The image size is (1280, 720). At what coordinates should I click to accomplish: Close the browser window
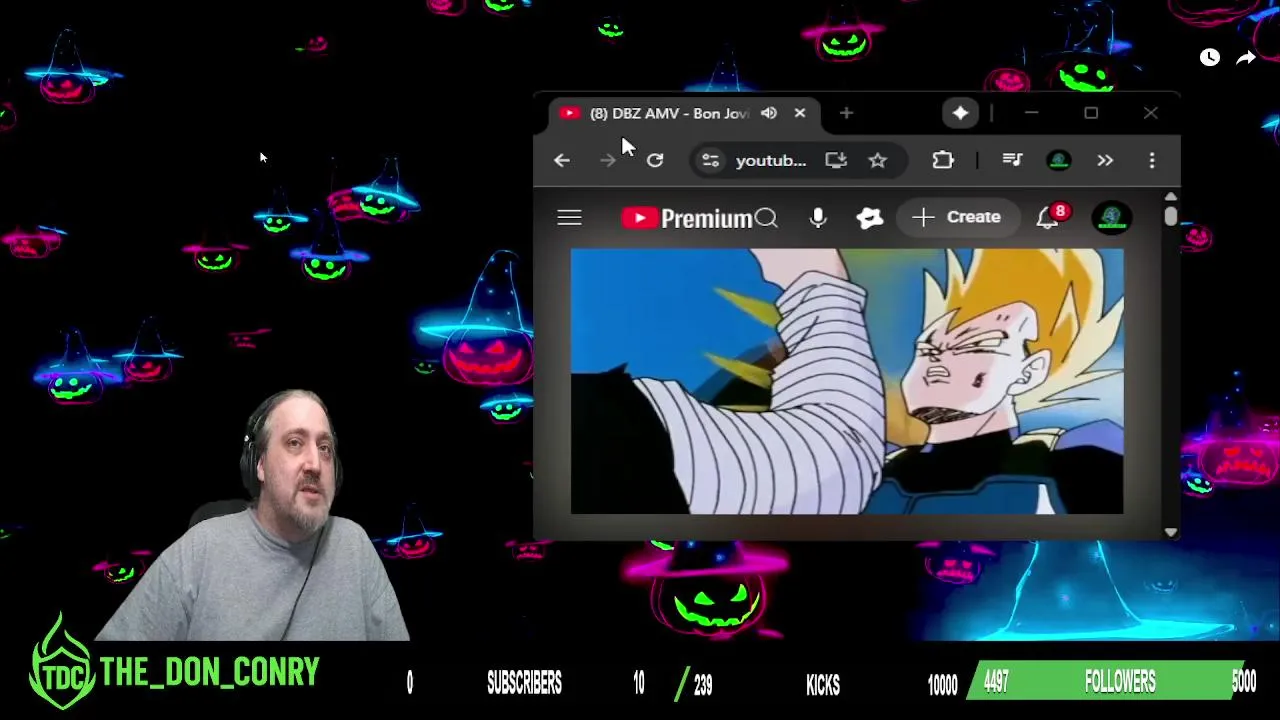[1150, 113]
